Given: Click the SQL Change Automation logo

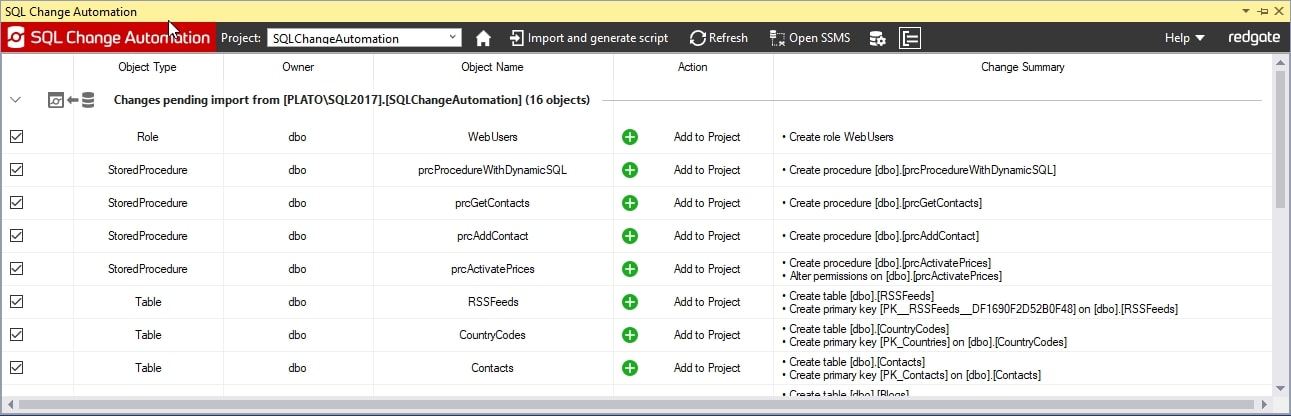Looking at the screenshot, I should [x=108, y=38].
